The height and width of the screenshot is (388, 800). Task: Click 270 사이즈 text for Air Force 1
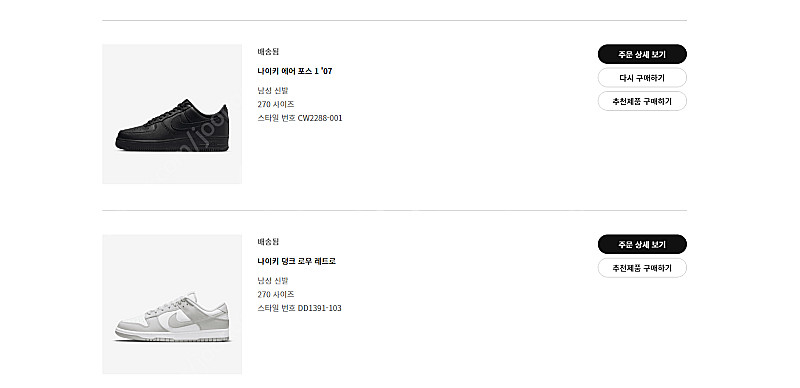(276, 104)
